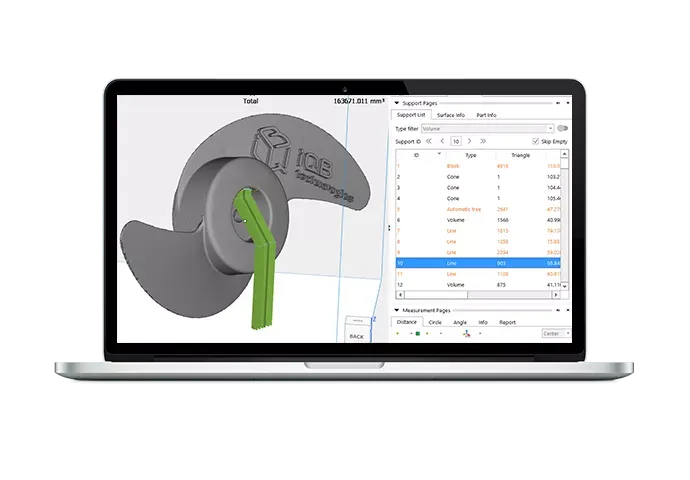The width and height of the screenshot is (690, 480).
Task: Switch to the Support List tab
Action: tap(411, 115)
